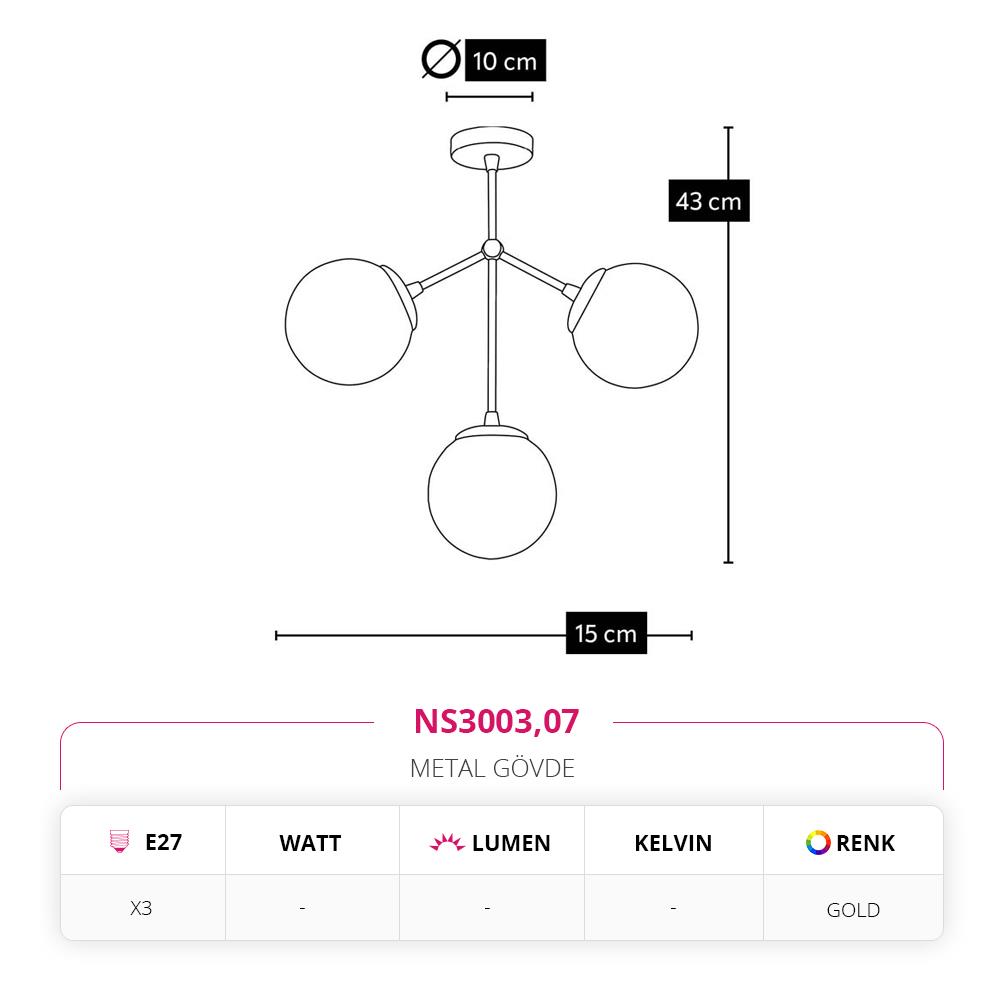Click the KELVIN column header
1000x1000 pixels.
coord(673,843)
